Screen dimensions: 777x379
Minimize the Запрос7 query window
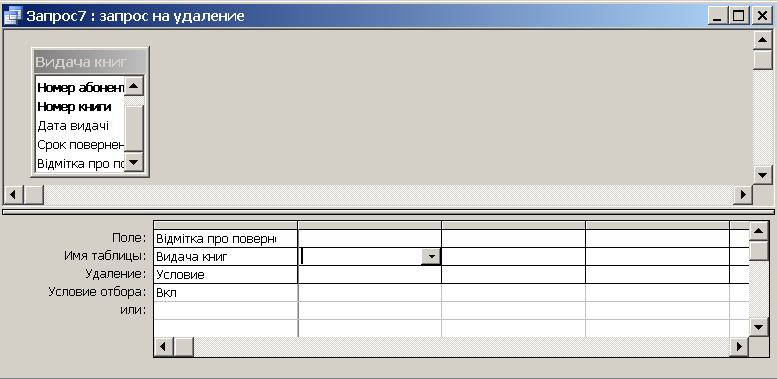click(717, 16)
